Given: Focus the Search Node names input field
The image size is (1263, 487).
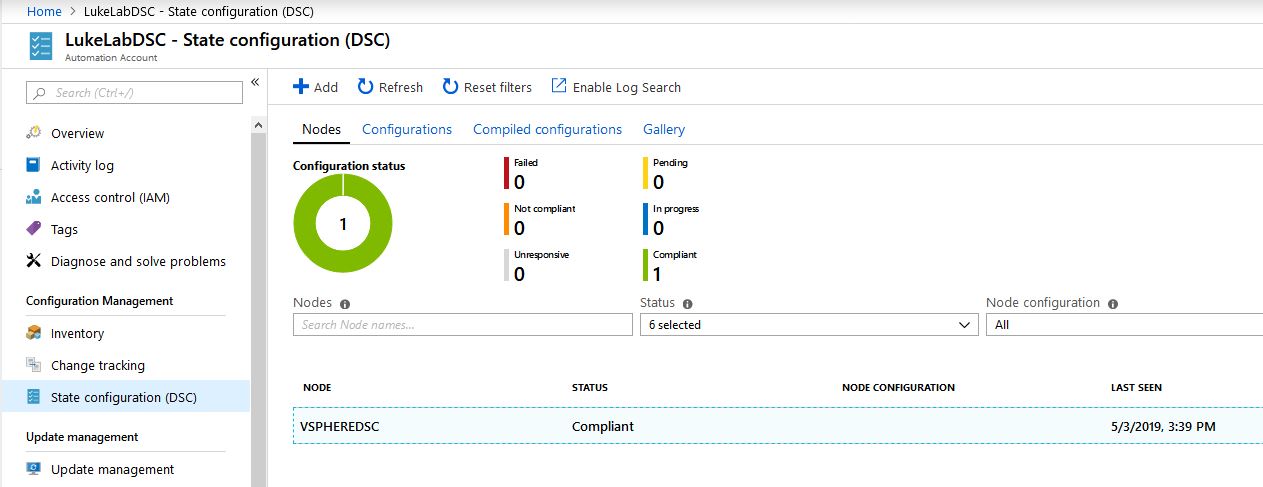Looking at the screenshot, I should (463, 325).
